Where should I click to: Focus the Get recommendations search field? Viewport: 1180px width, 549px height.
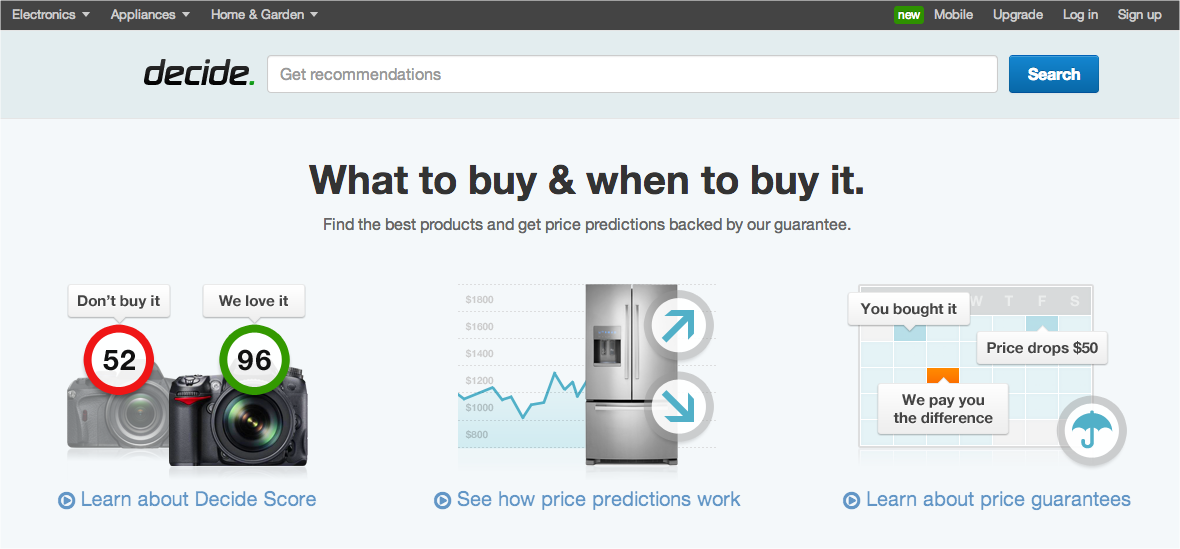pos(632,74)
